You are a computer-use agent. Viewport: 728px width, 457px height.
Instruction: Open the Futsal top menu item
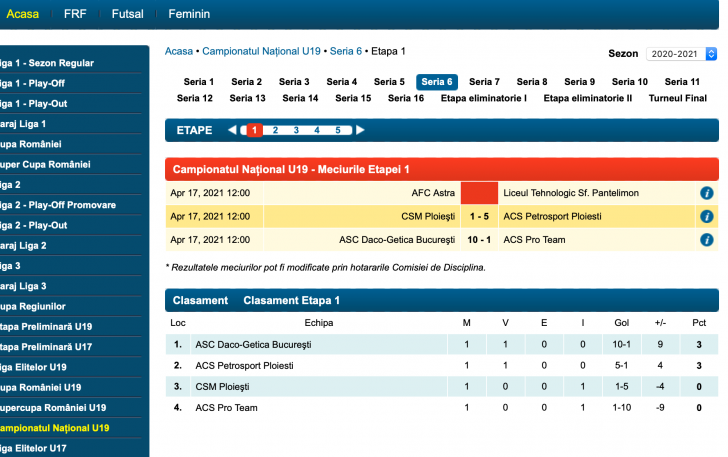[x=127, y=14]
